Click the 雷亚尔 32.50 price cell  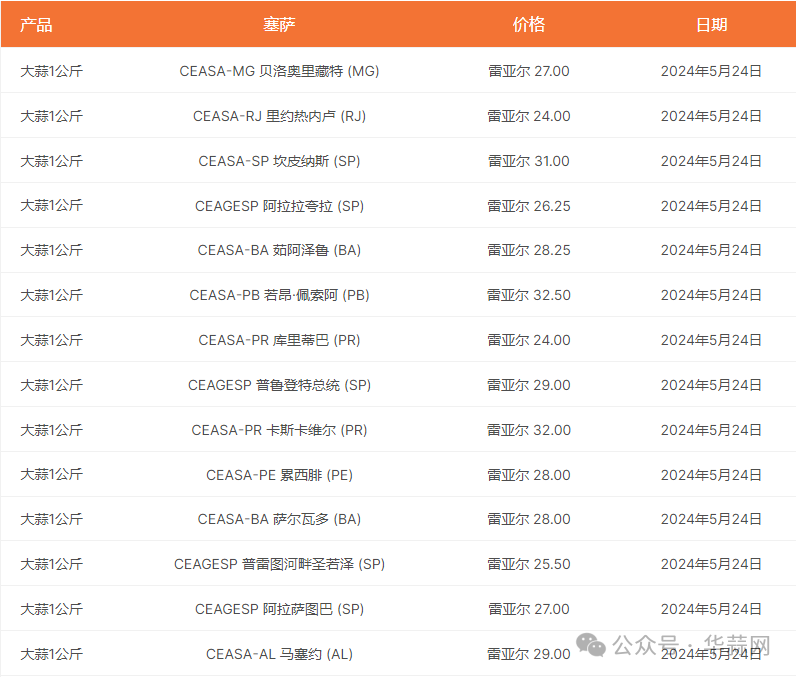528,295
